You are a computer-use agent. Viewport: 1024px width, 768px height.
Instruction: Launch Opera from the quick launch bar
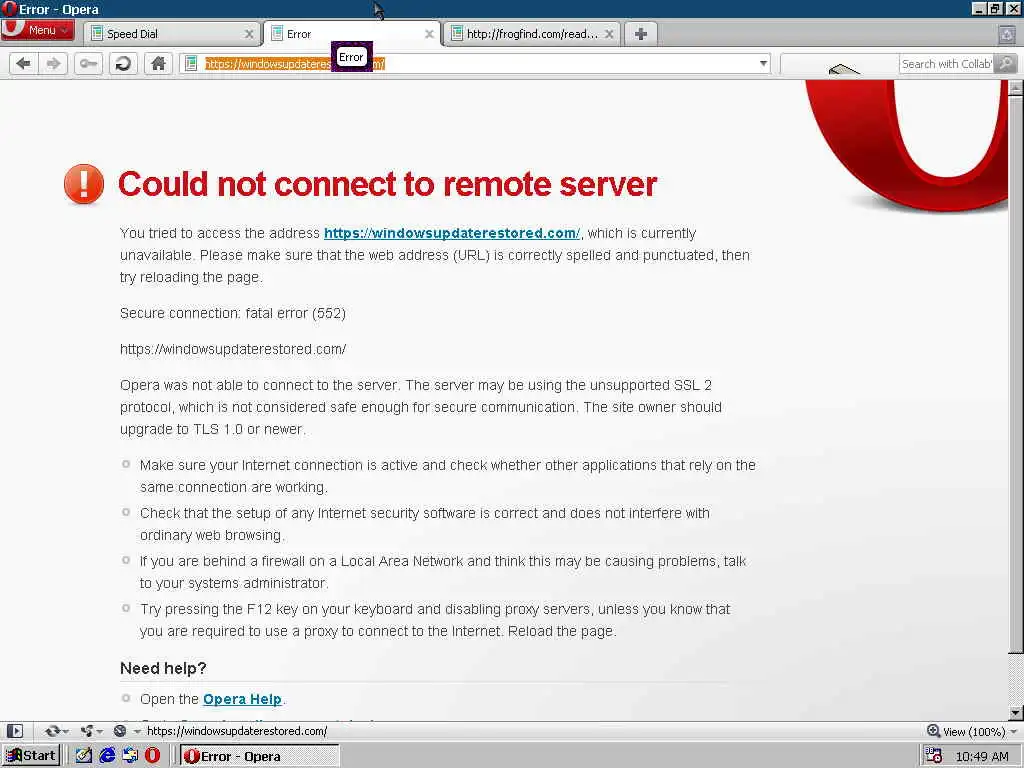pos(152,756)
